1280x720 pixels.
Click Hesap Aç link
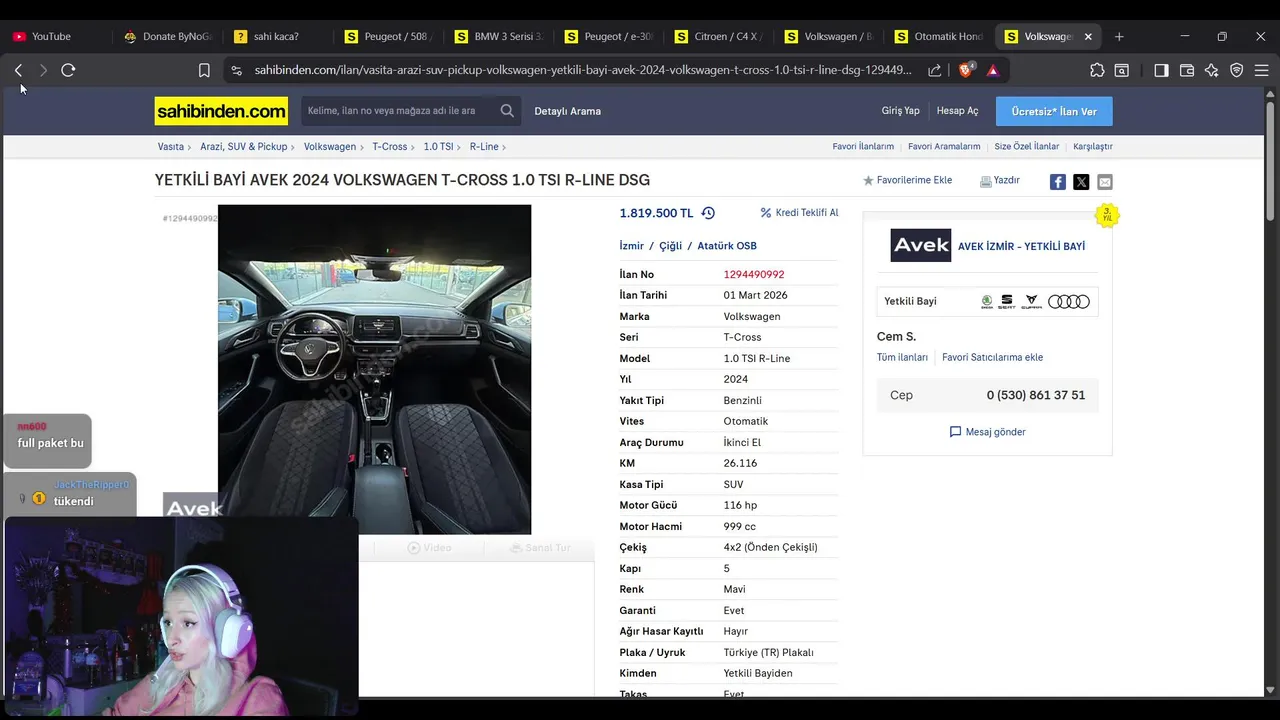[957, 111]
